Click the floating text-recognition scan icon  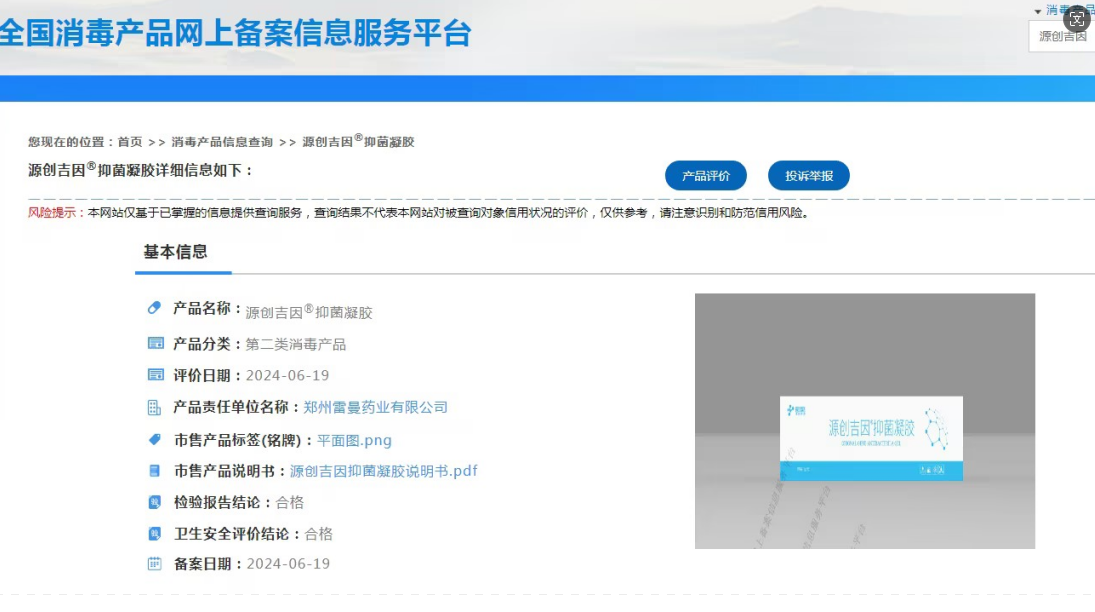[x=1077, y=19]
